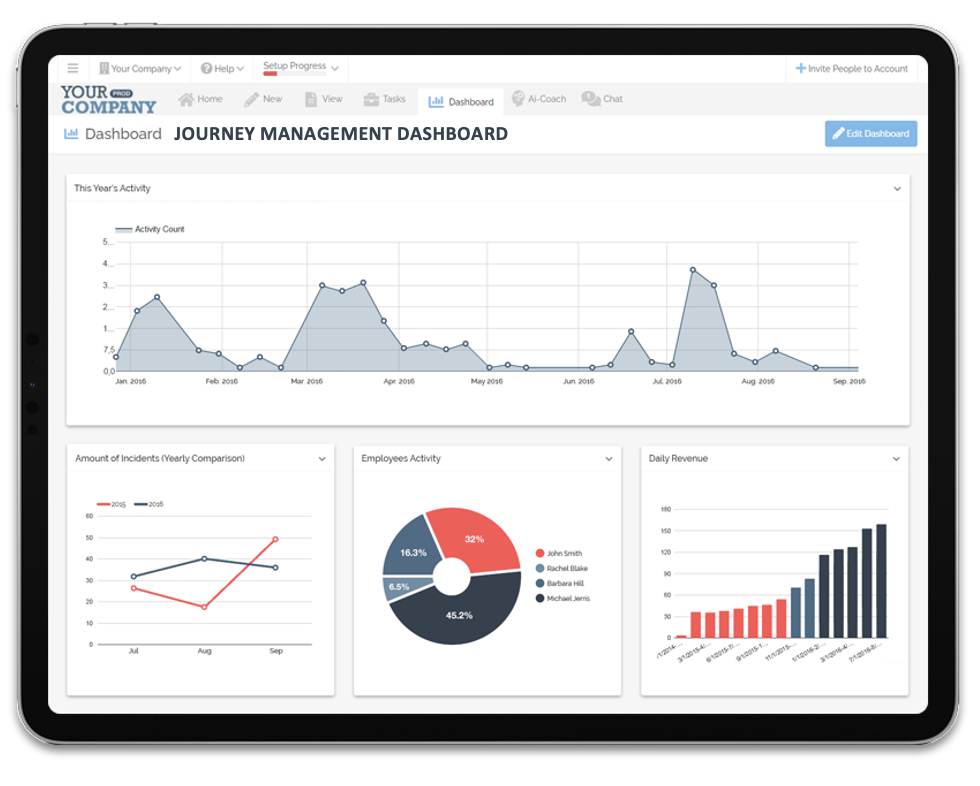980x786 pixels.
Task: Click the Edit Dashboard button
Action: click(x=870, y=134)
